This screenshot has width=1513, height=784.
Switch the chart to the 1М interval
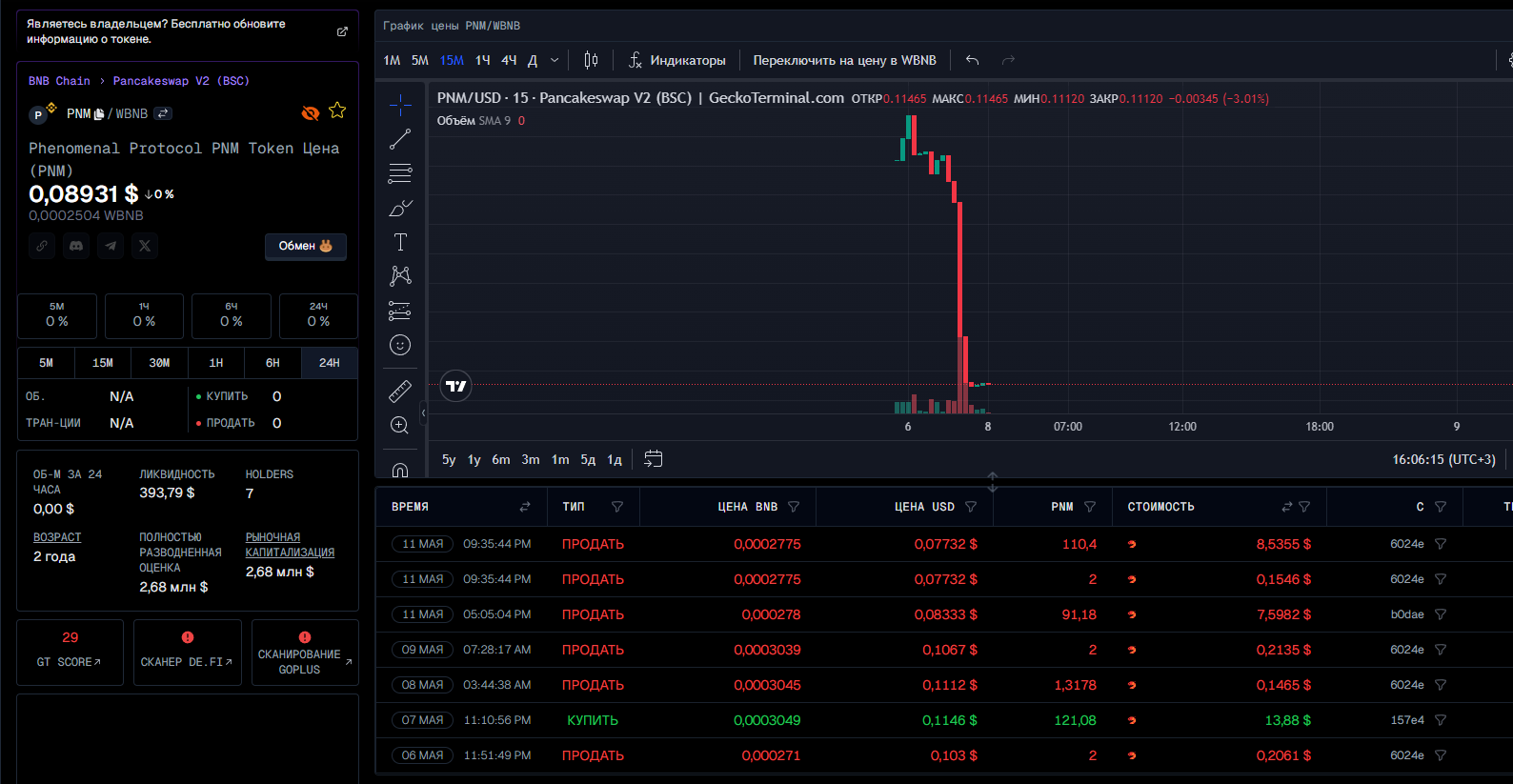(x=392, y=60)
